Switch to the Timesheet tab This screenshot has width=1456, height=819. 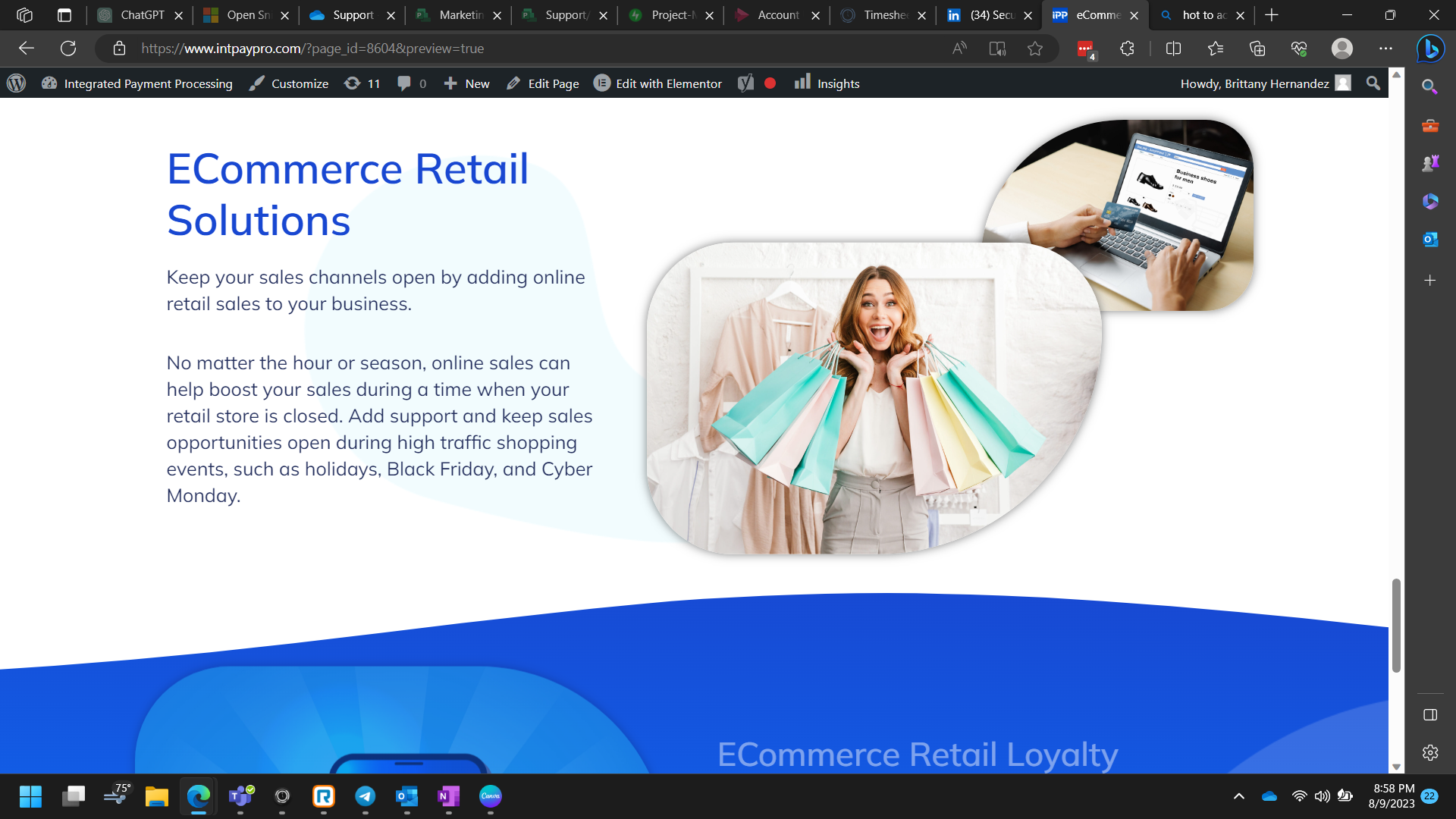883,15
